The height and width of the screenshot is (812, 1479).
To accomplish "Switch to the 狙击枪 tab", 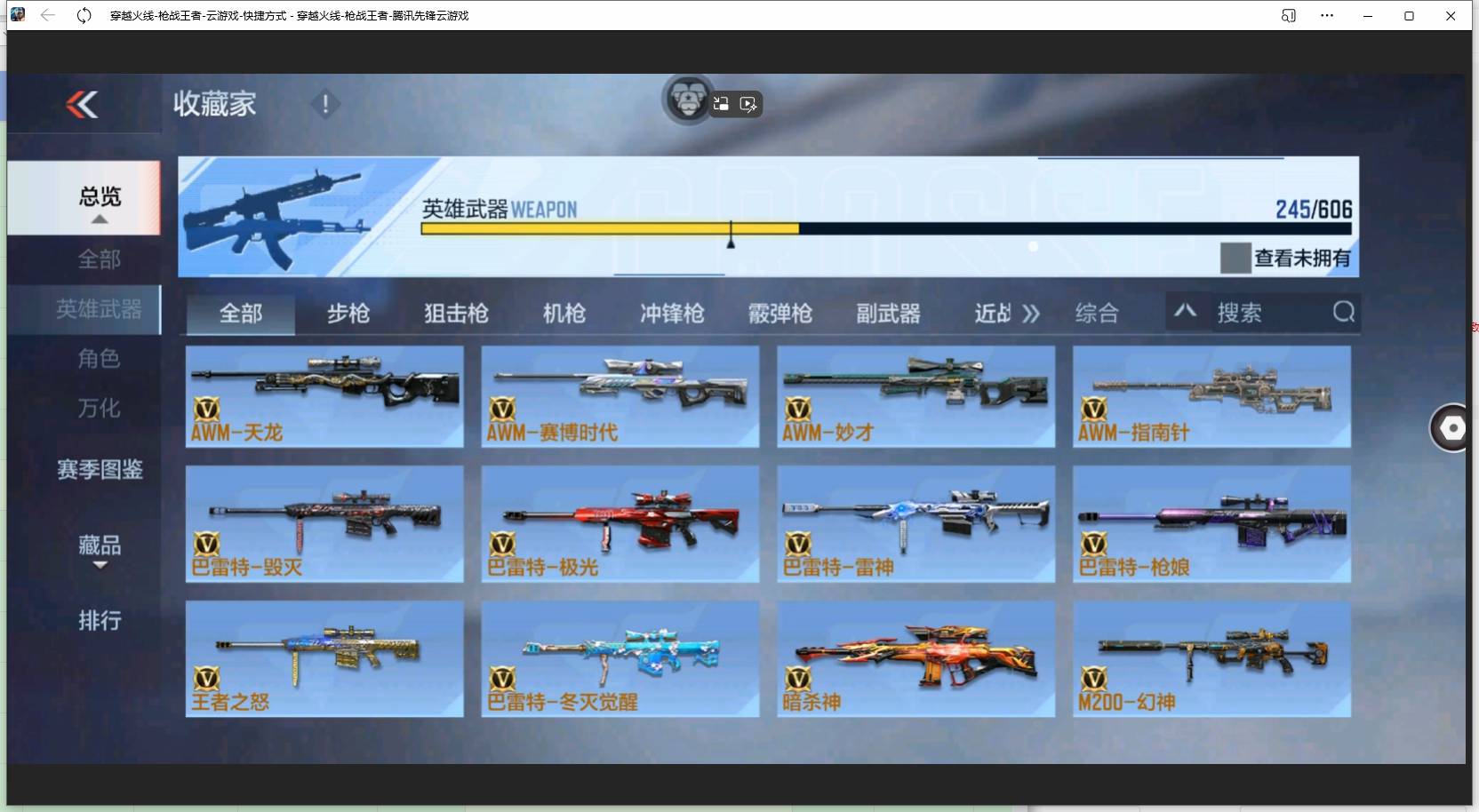I will (456, 314).
